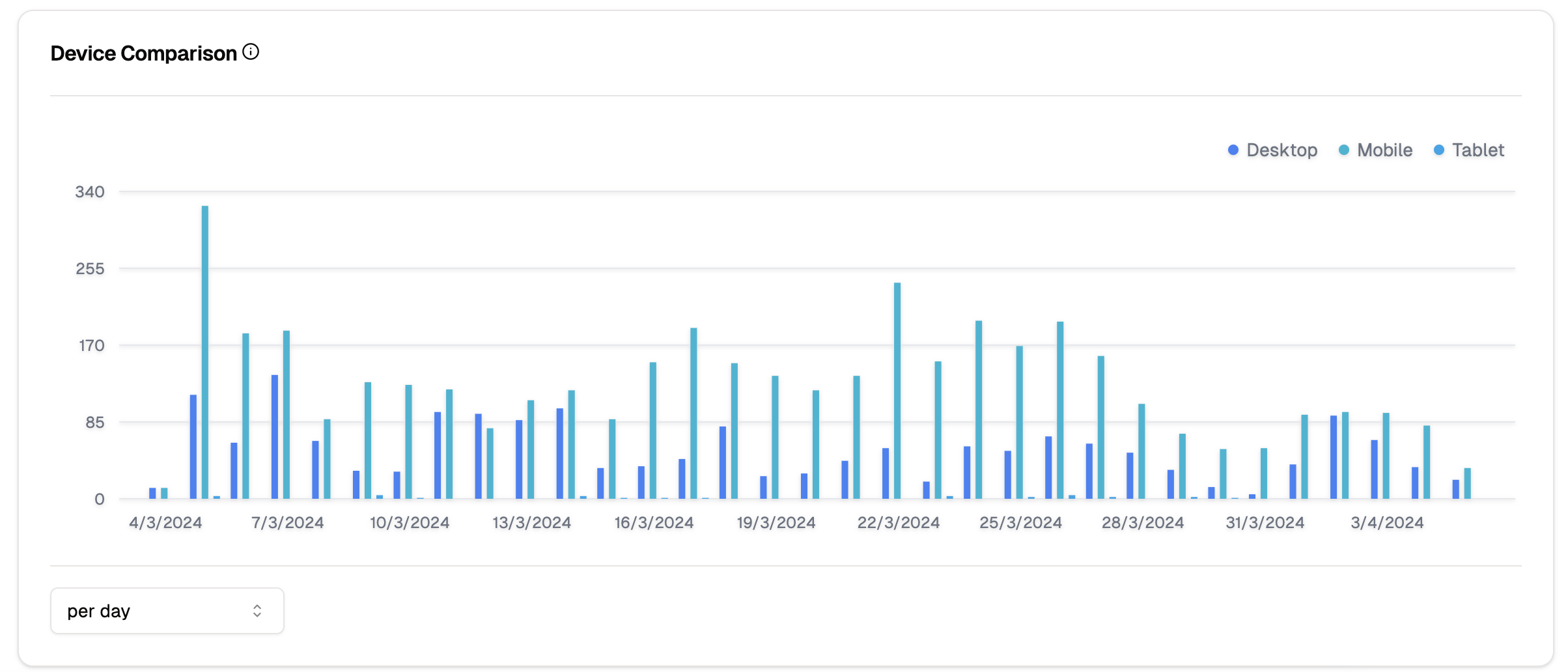This screenshot has width=1568, height=672.
Task: Toggle the Mobile series in legend
Action: coord(1376,150)
